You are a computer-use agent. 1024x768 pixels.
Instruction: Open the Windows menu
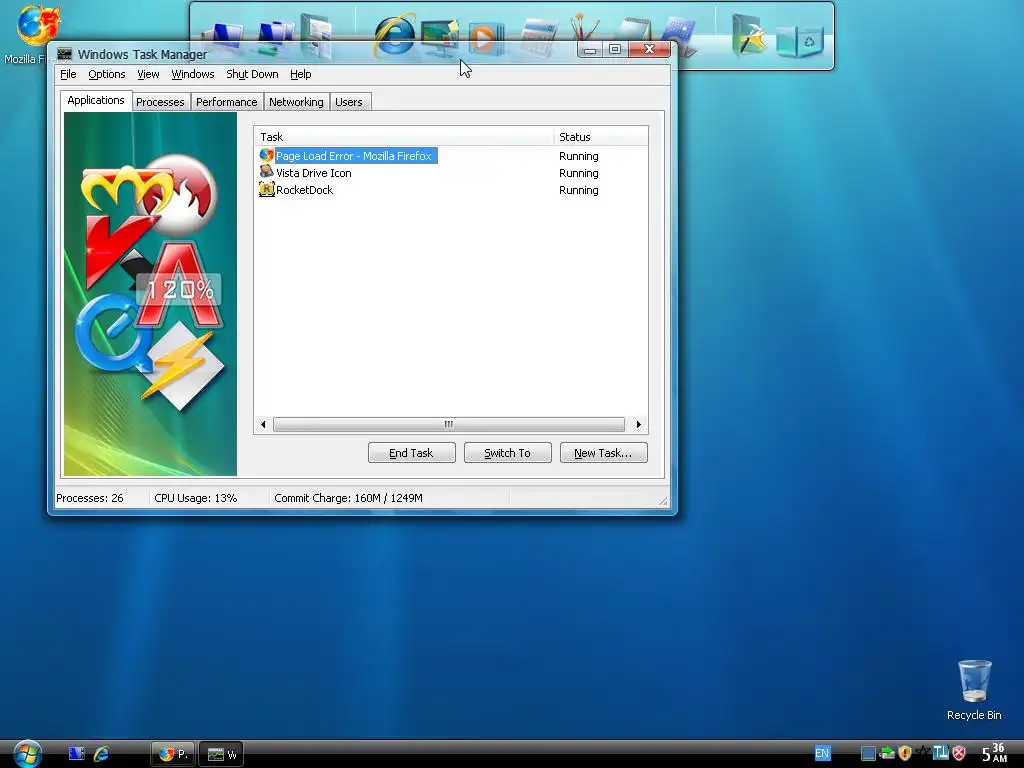tap(193, 74)
